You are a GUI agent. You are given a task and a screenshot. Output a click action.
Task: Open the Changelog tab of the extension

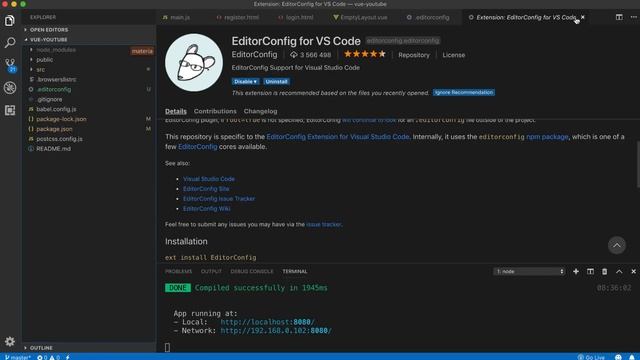[260, 111]
